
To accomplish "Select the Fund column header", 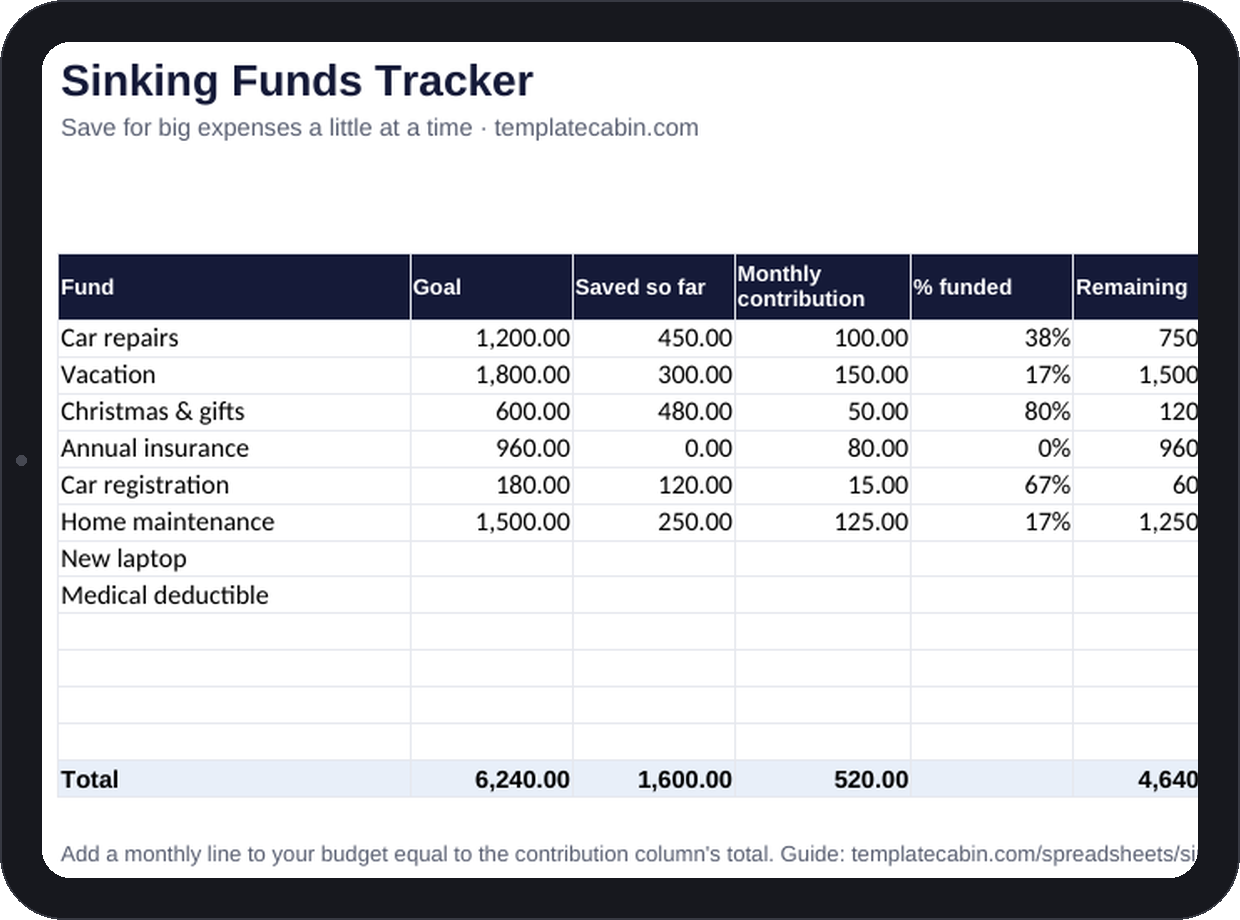I will (235, 287).
